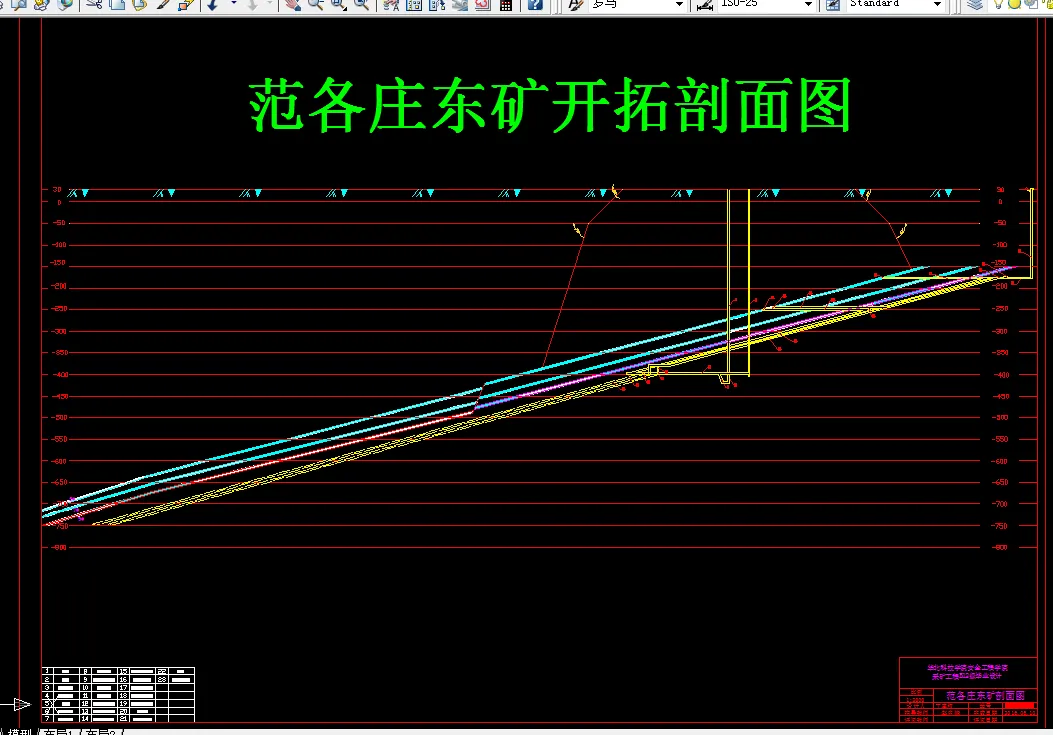Click the Table Style icon
The image size is (1053, 735).
click(x=833, y=5)
